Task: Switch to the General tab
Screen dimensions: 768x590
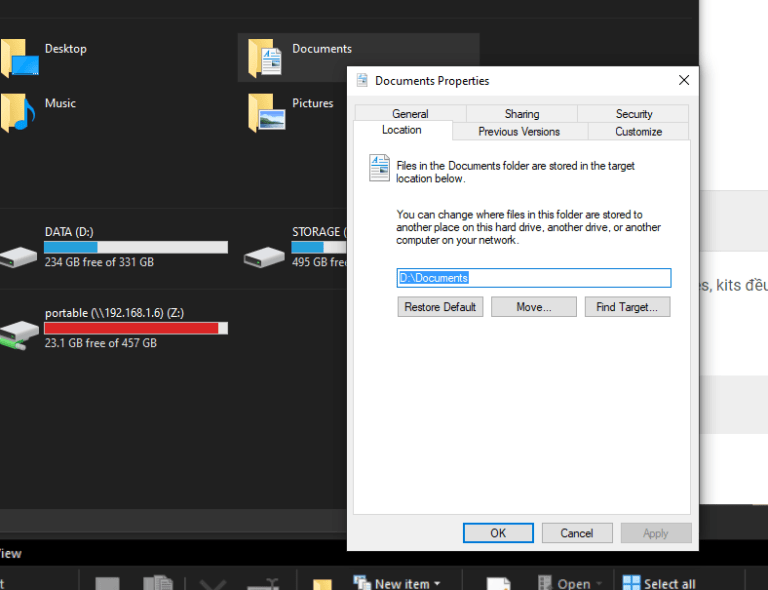Action: (x=410, y=114)
